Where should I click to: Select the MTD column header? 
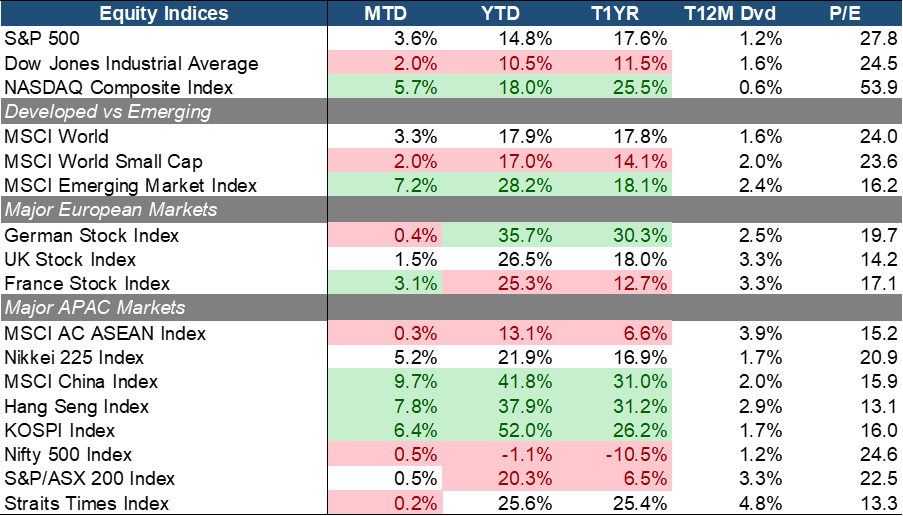[384, 14]
